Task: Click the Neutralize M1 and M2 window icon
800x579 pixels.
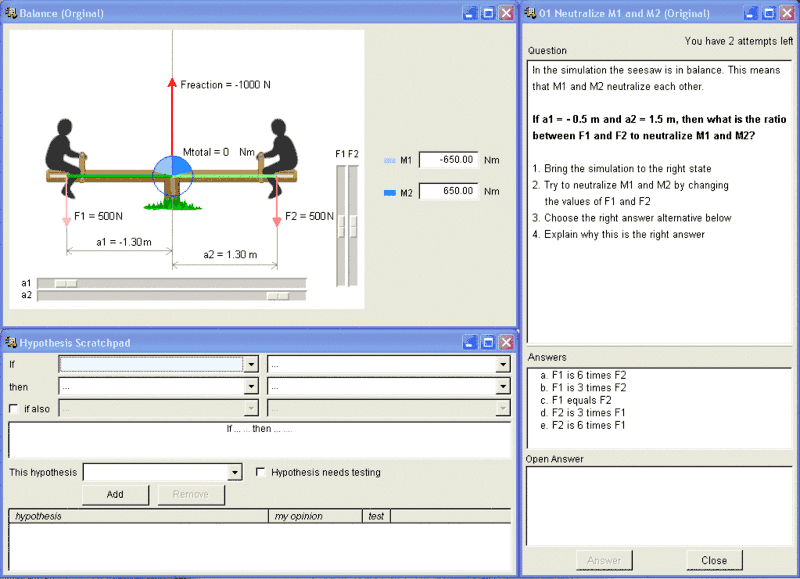Action: coord(530,13)
